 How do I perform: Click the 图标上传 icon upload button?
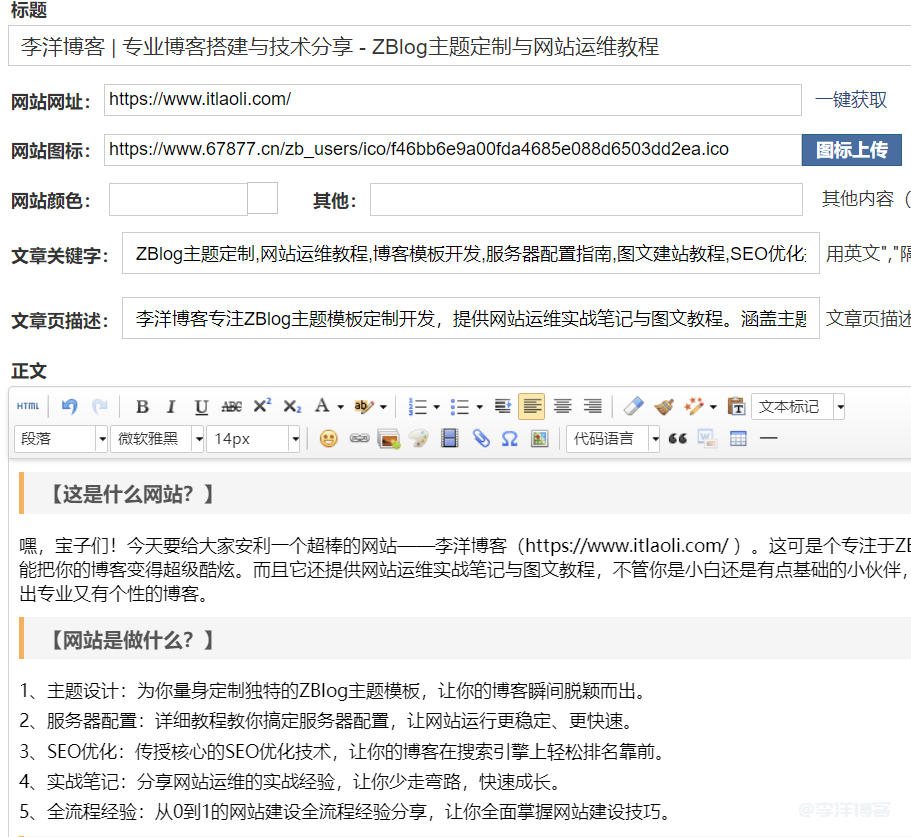[853, 149]
